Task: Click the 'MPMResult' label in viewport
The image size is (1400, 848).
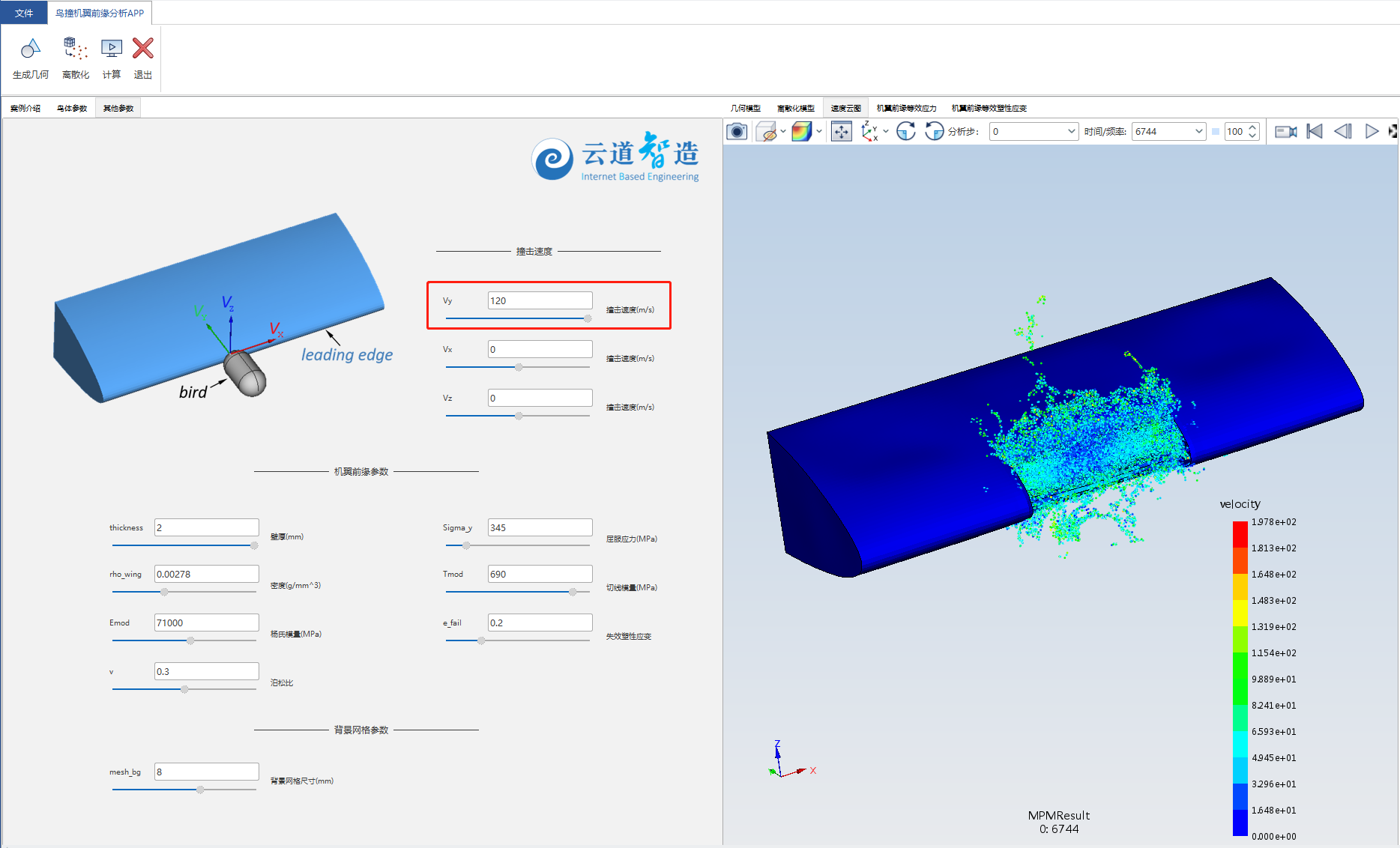Action: tap(1059, 816)
